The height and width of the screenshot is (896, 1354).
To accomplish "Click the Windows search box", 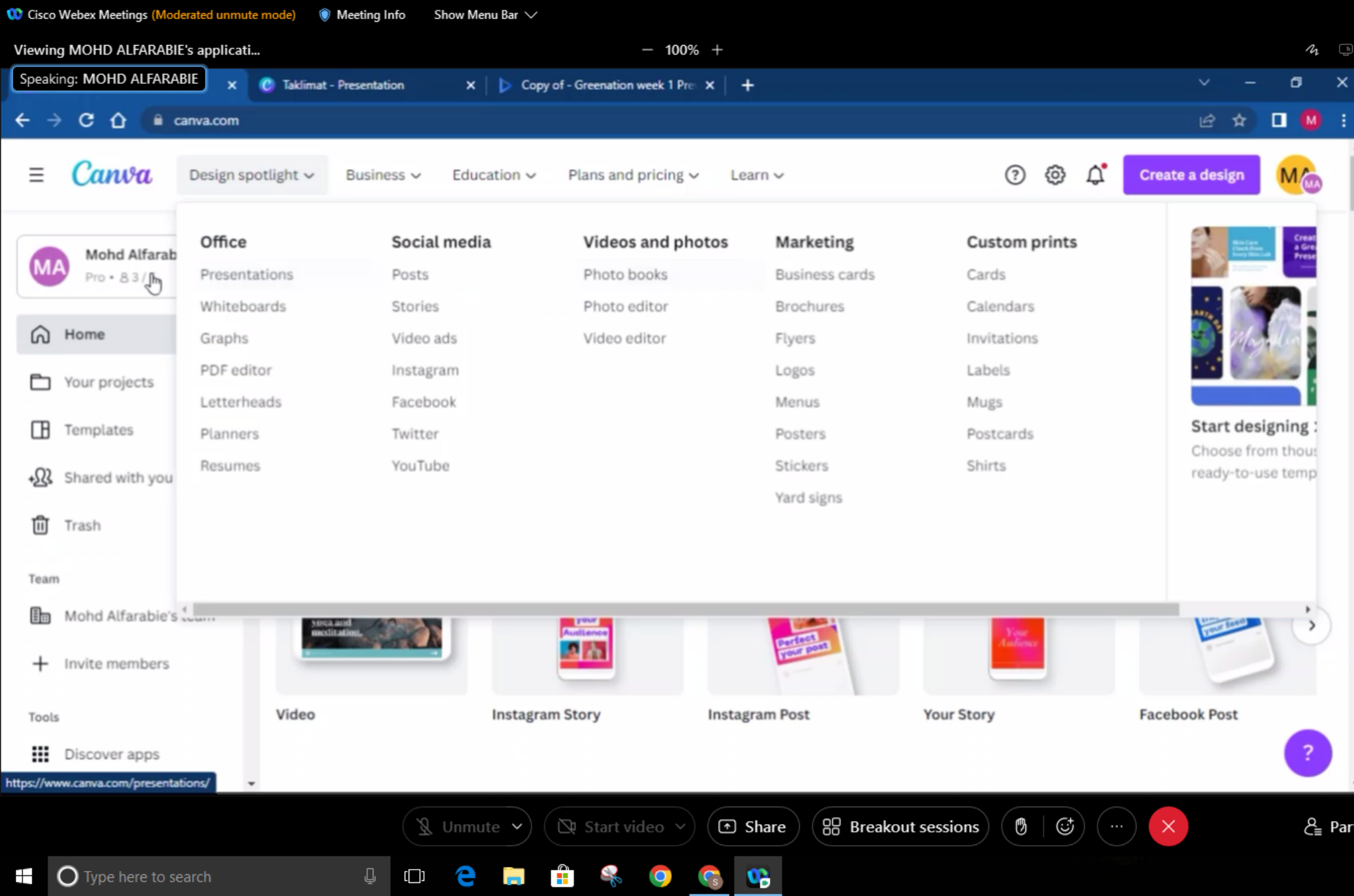I will (219, 876).
